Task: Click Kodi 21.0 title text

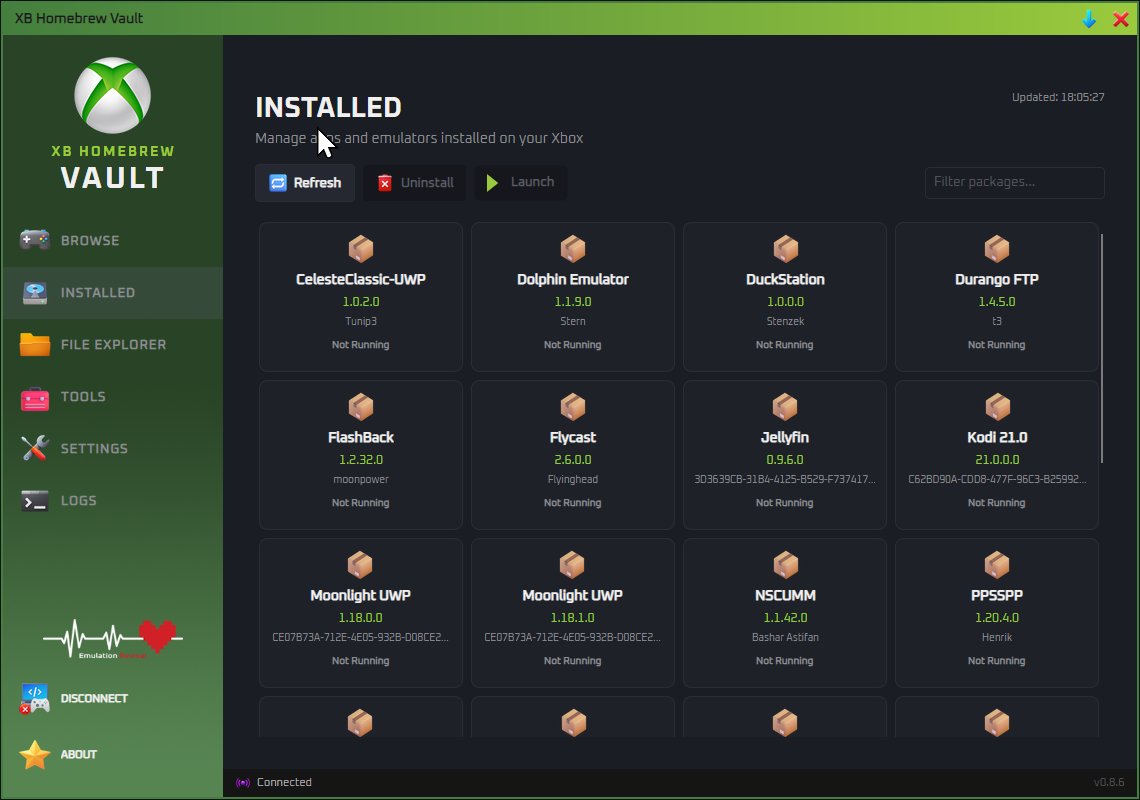Action: click(x=997, y=437)
